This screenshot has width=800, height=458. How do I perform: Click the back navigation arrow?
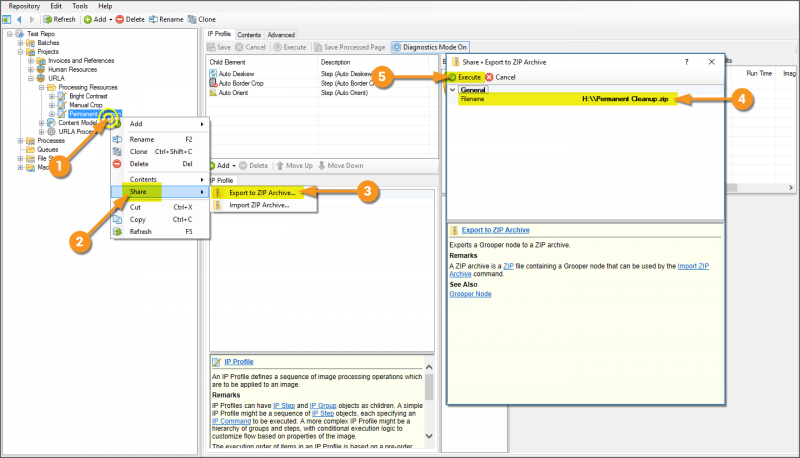pyautogui.click(x=18, y=19)
